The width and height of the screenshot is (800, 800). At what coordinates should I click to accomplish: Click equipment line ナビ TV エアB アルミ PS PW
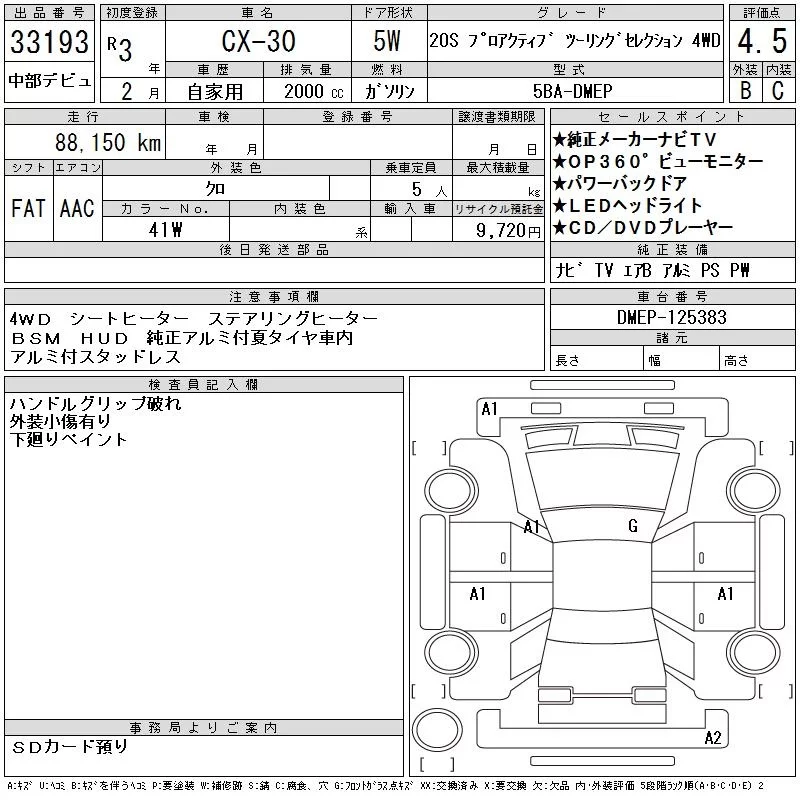tap(652, 270)
